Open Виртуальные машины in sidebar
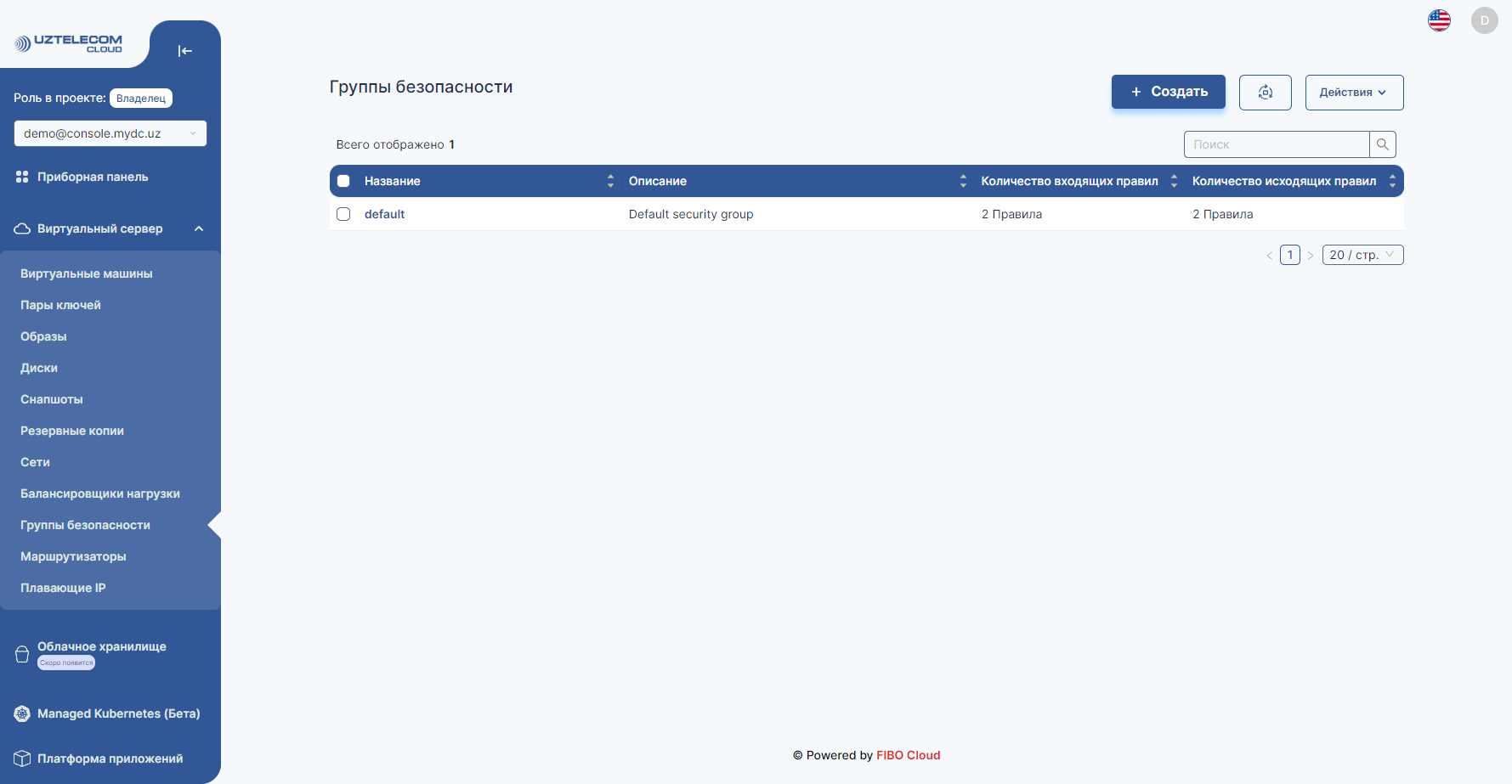Image resolution: width=1512 pixels, height=784 pixels. tap(87, 274)
